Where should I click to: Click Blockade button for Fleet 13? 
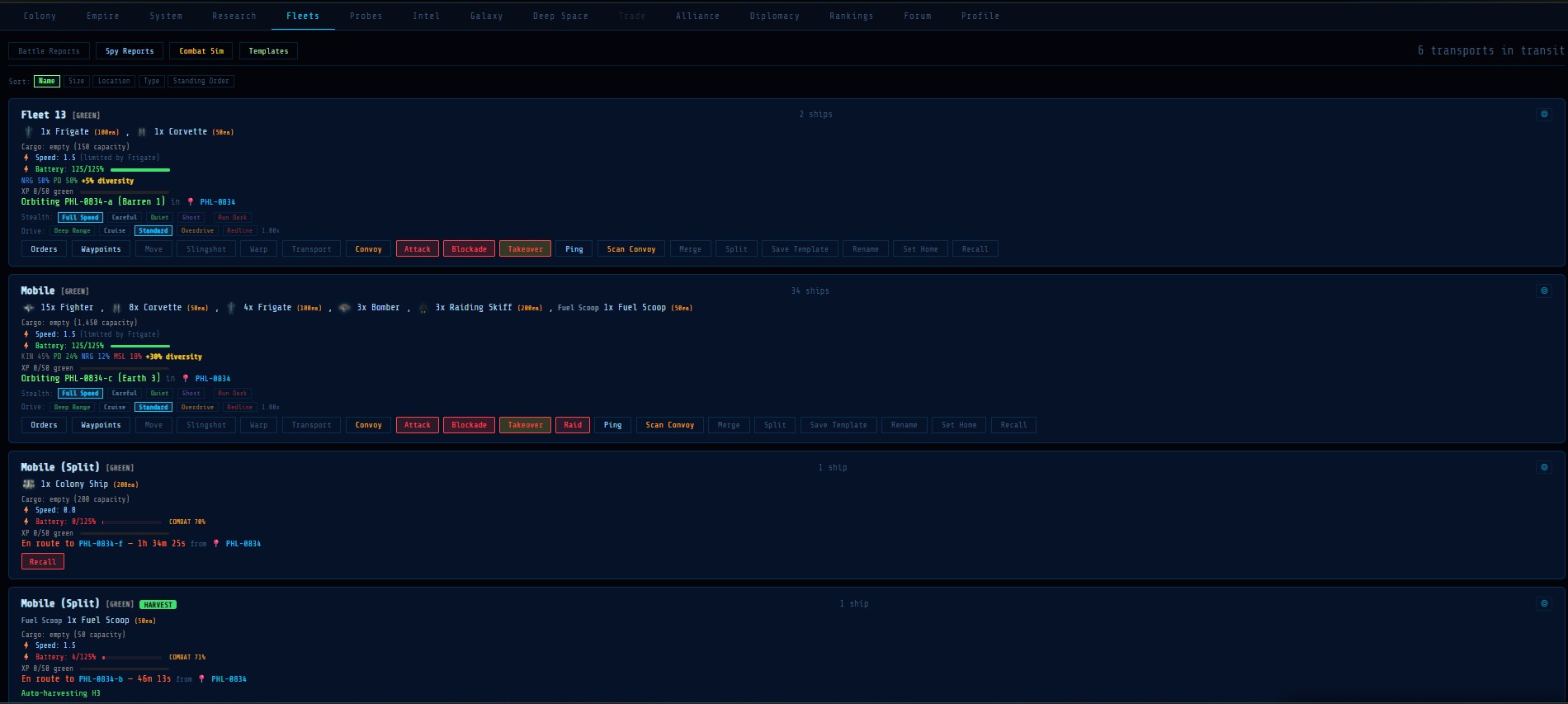click(x=470, y=249)
